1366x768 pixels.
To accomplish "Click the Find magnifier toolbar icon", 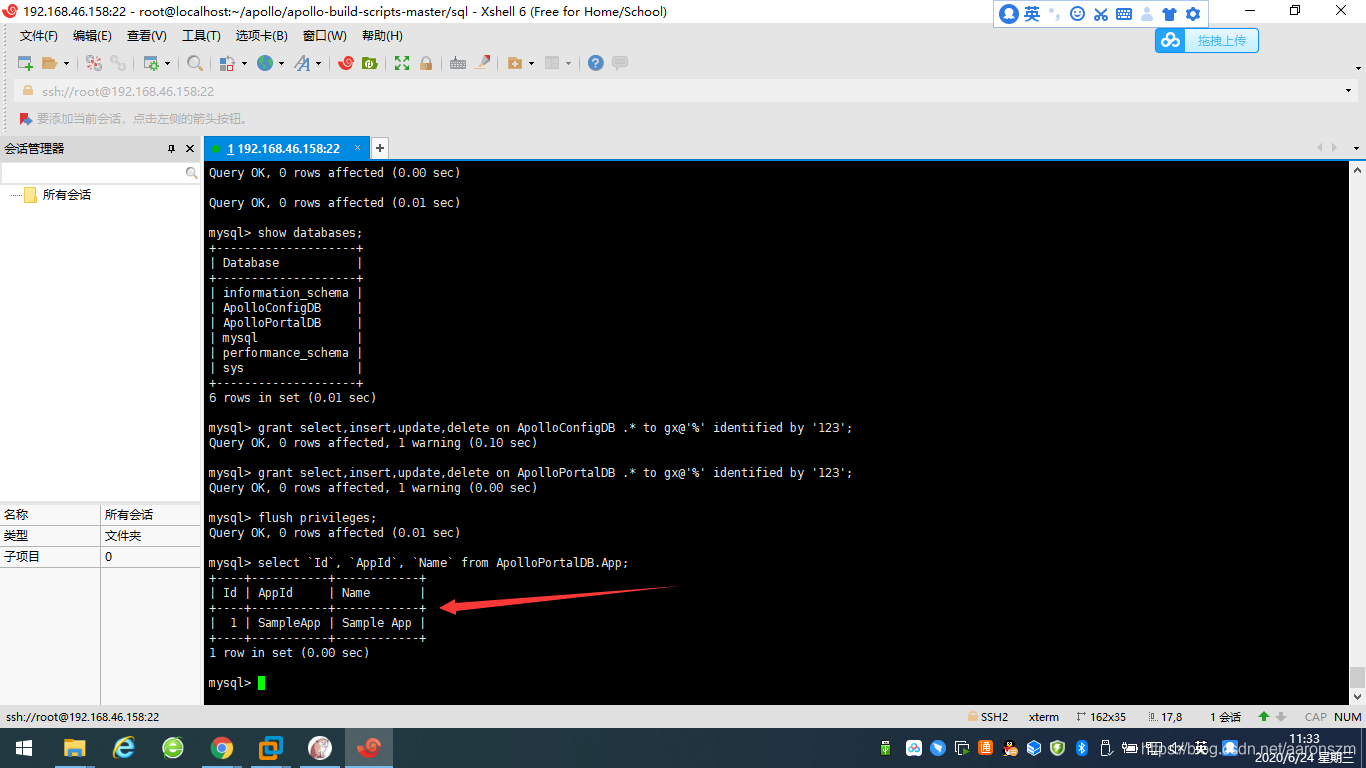I will pos(195,63).
